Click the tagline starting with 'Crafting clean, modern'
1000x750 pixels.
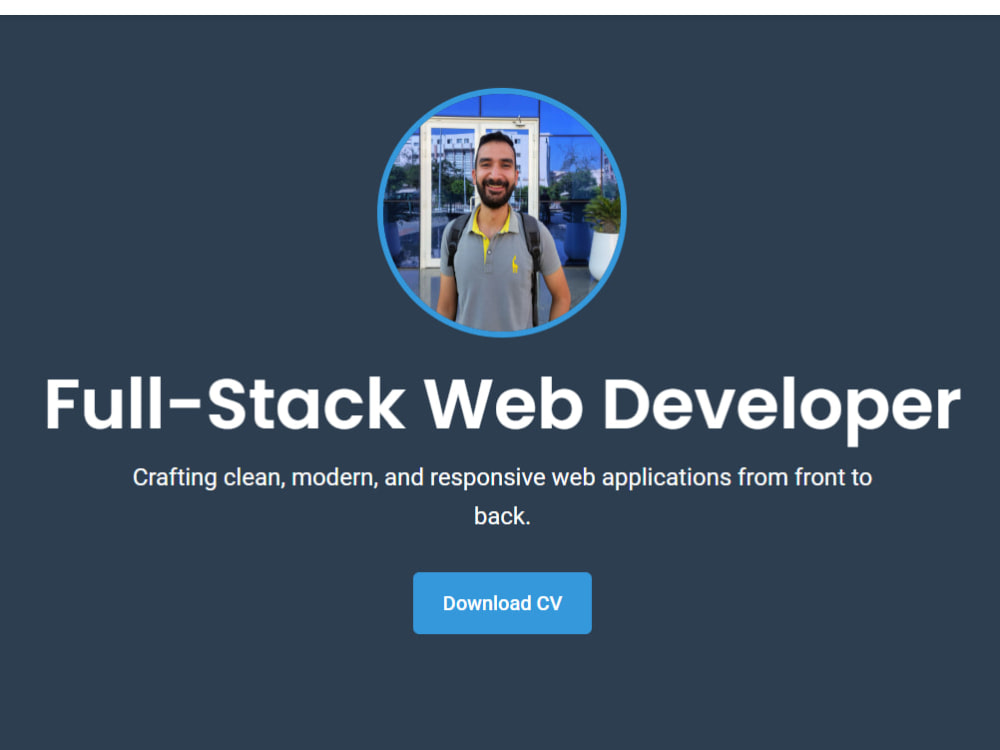502,496
